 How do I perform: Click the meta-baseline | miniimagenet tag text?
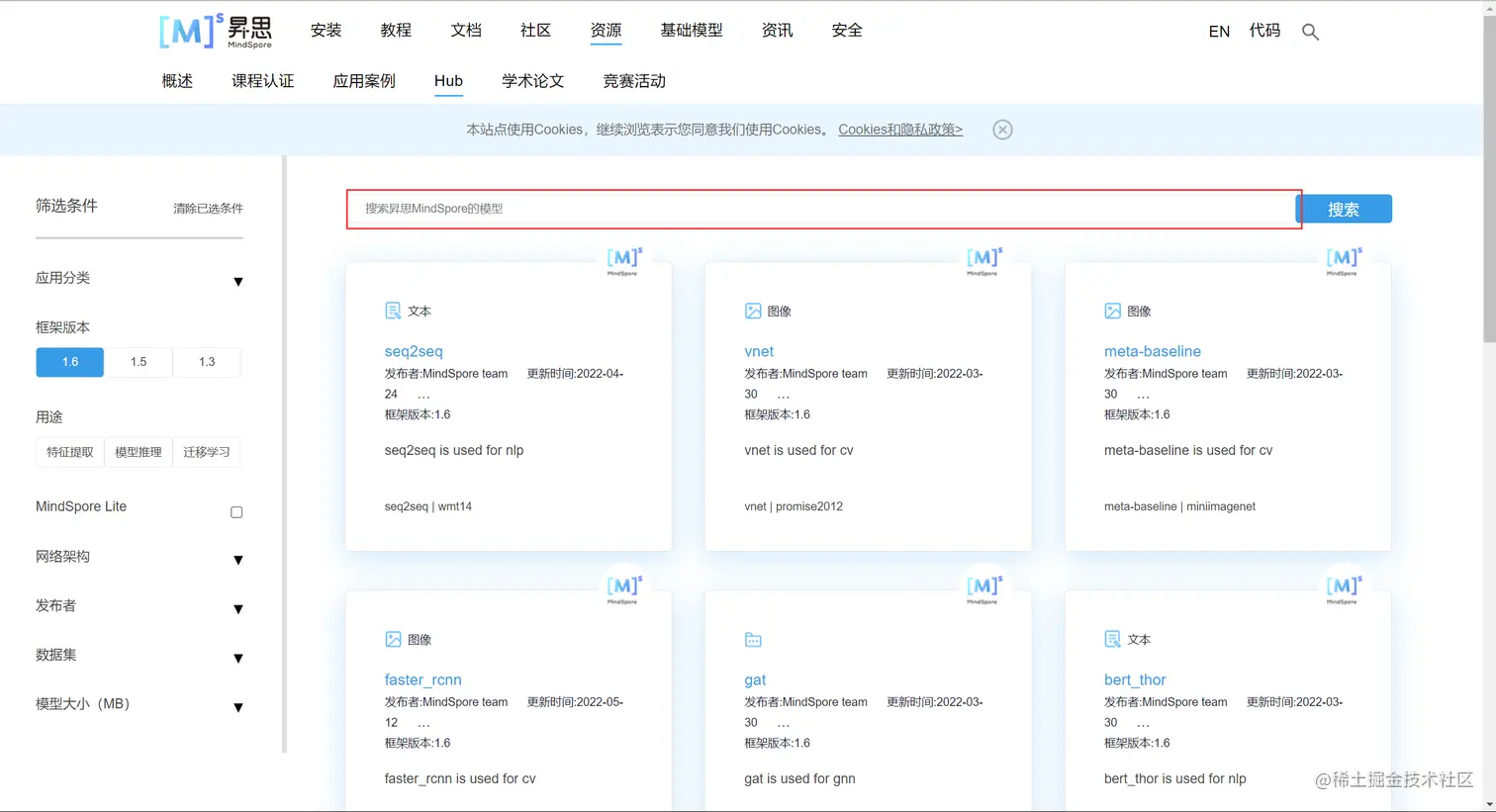point(1179,506)
